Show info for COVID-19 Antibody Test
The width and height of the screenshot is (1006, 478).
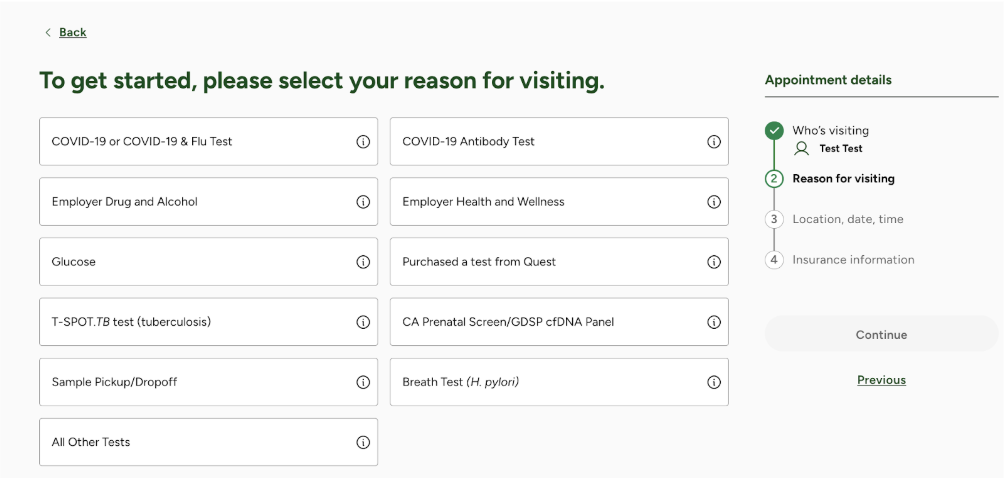tap(713, 142)
